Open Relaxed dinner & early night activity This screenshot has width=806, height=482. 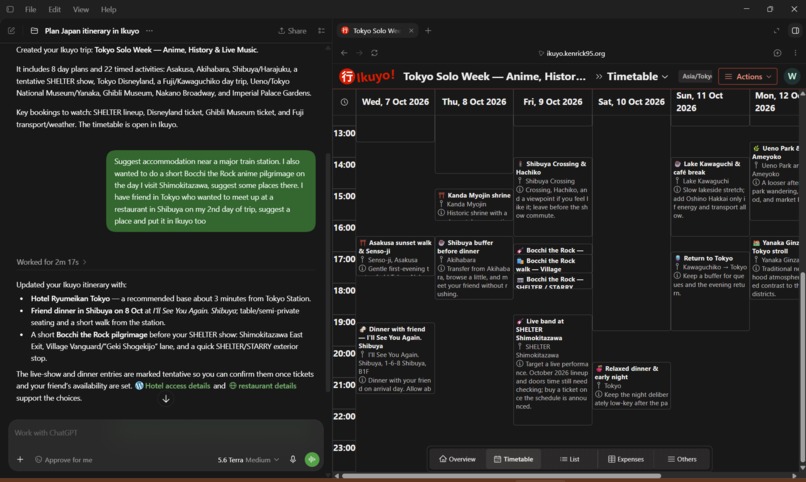pos(631,385)
